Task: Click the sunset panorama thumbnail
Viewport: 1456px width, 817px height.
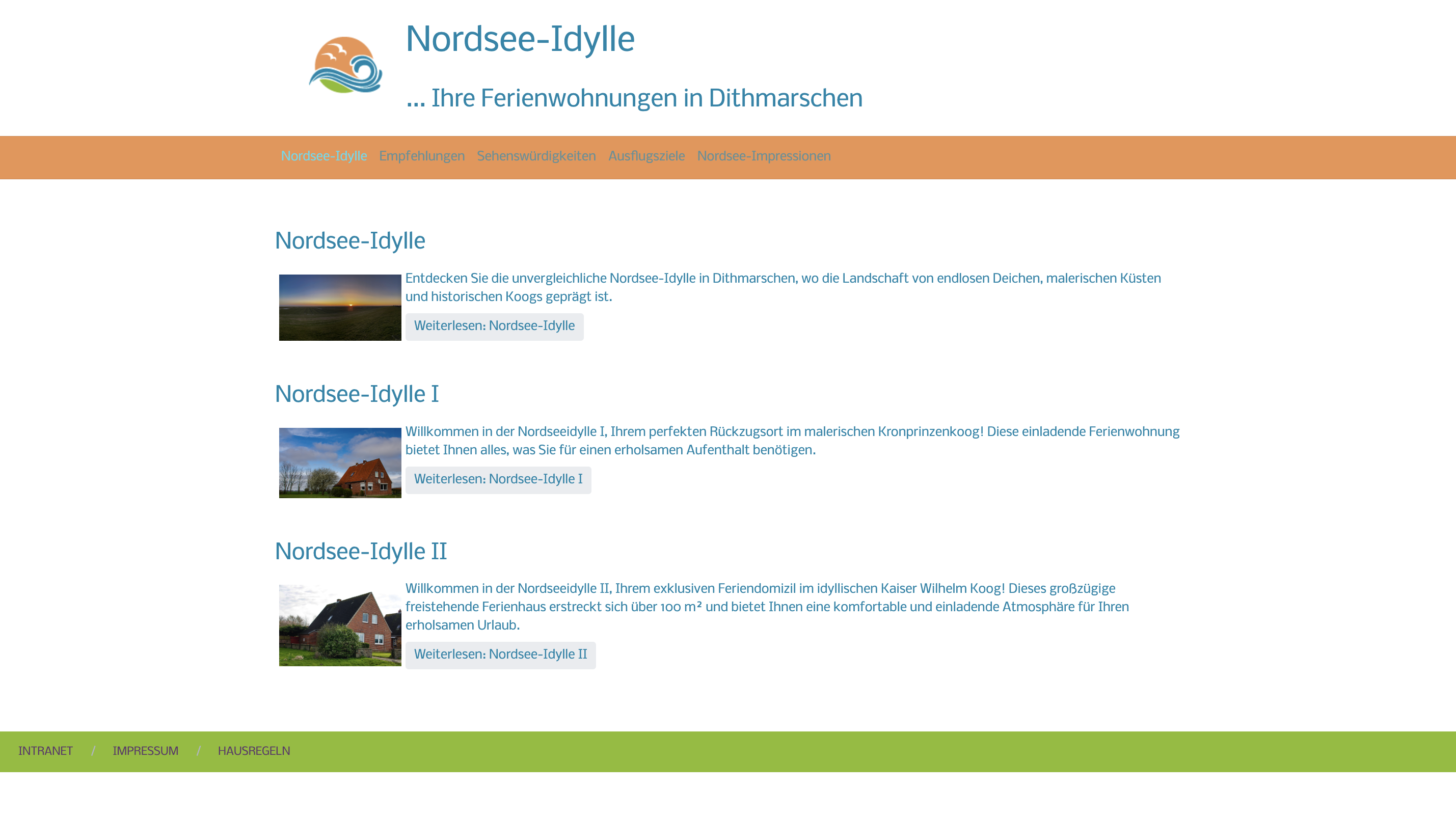Action: (x=340, y=307)
